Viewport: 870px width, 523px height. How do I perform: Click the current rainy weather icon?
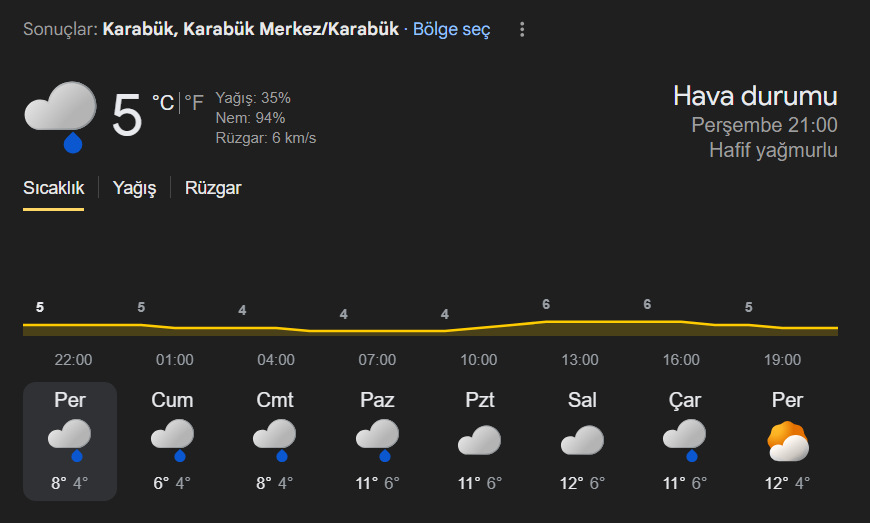point(60,115)
